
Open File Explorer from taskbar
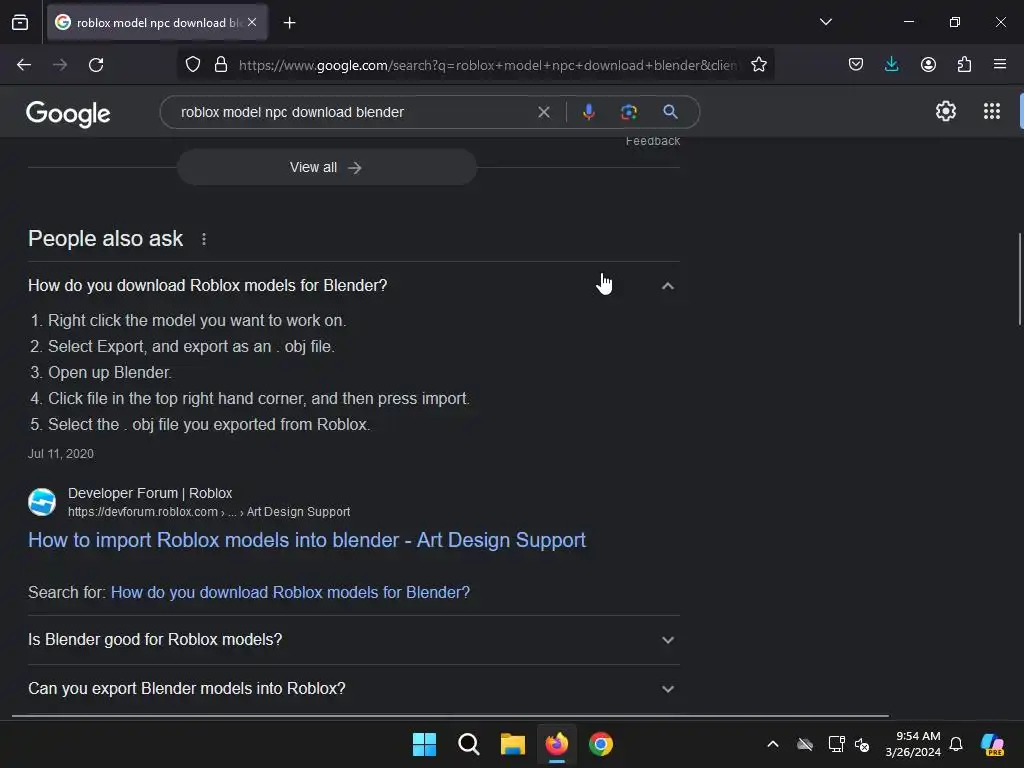[513, 744]
